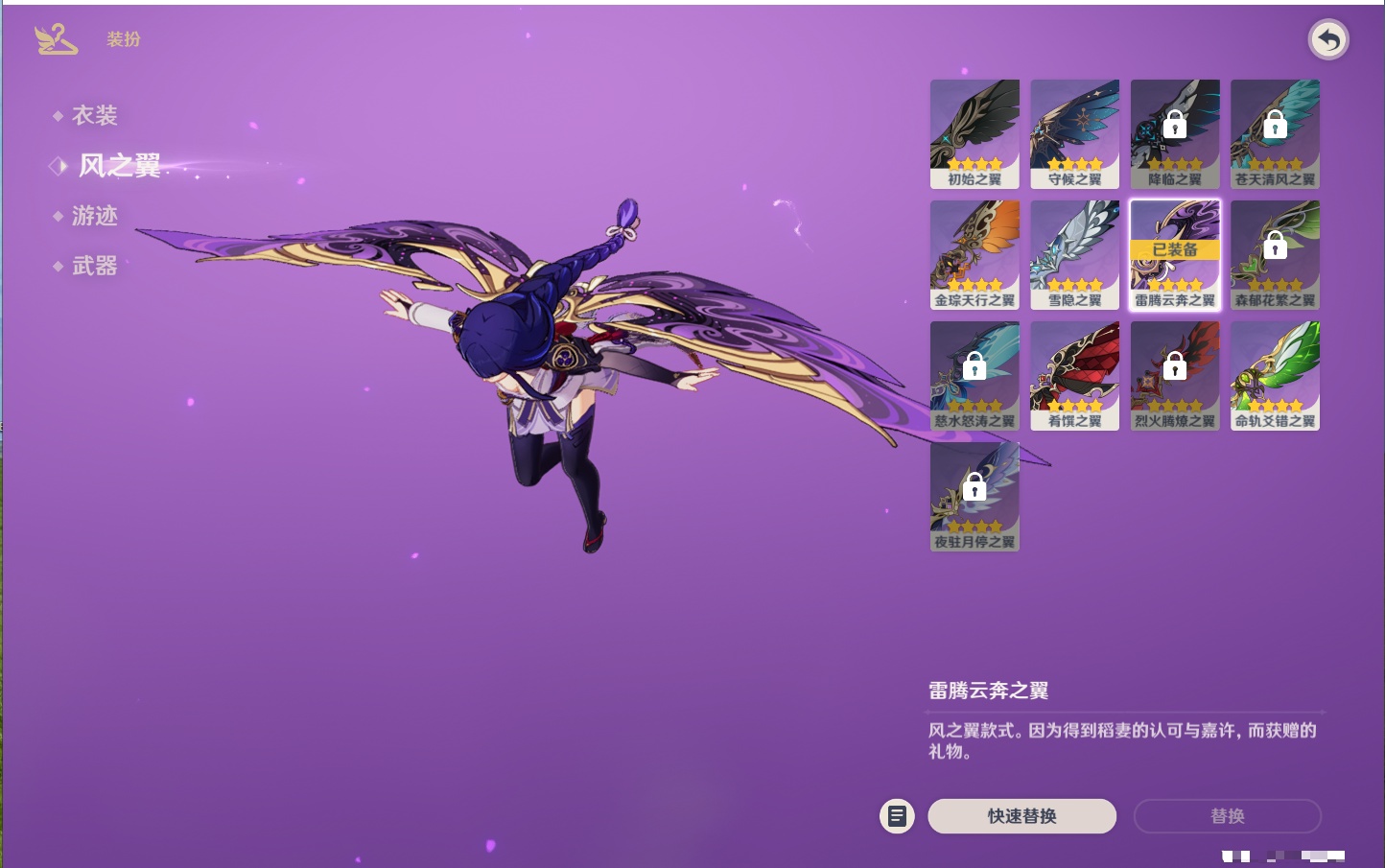
Task: Choose the 雪隐之翼 glider
Action: (1074, 255)
